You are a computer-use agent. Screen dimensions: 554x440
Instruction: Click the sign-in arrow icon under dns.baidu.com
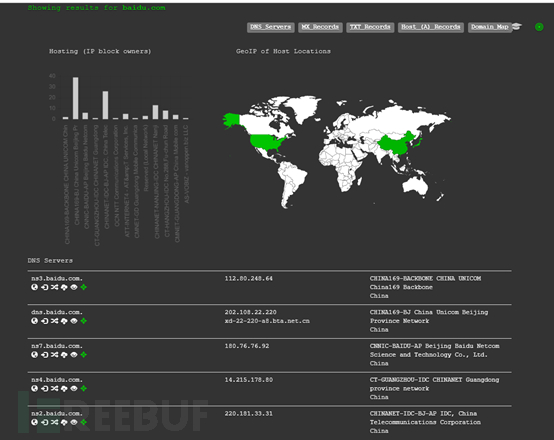pyautogui.click(x=44, y=321)
